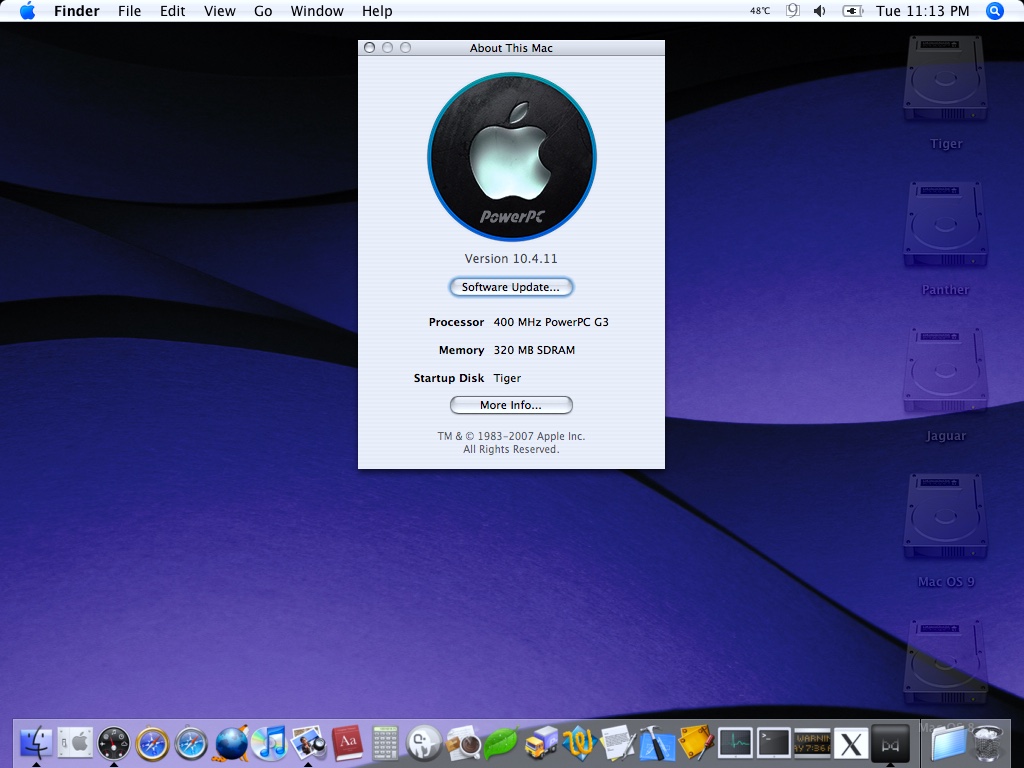Click the menu bar icon beside temperature
The height and width of the screenshot is (768, 1024).
[792, 11]
